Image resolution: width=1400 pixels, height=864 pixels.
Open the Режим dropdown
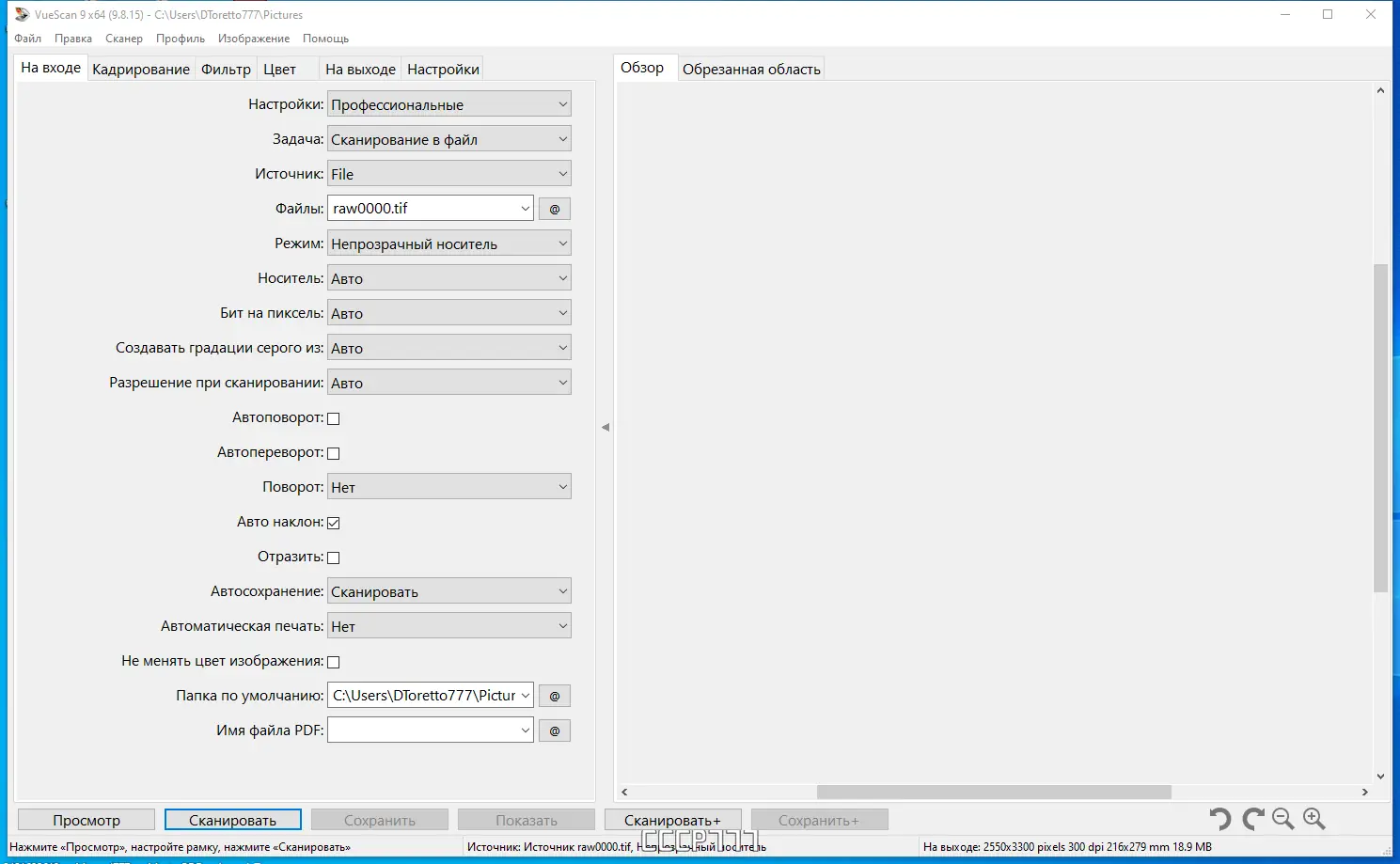pyautogui.click(x=449, y=243)
